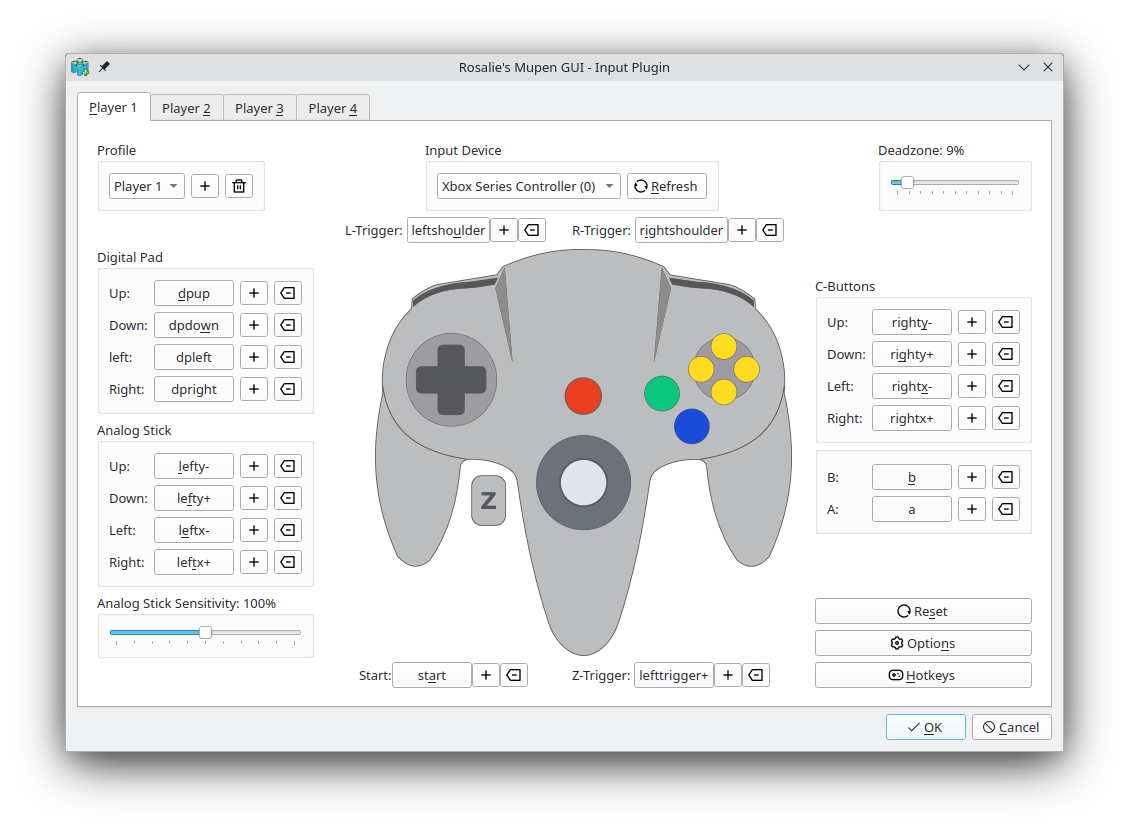Open the Options dialog

point(923,643)
